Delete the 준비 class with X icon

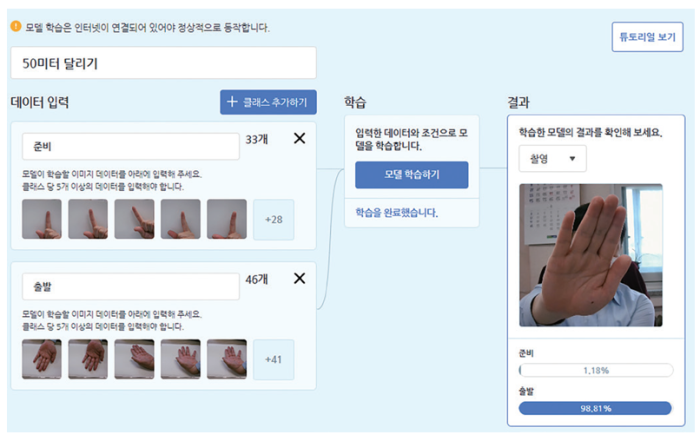pos(300,138)
